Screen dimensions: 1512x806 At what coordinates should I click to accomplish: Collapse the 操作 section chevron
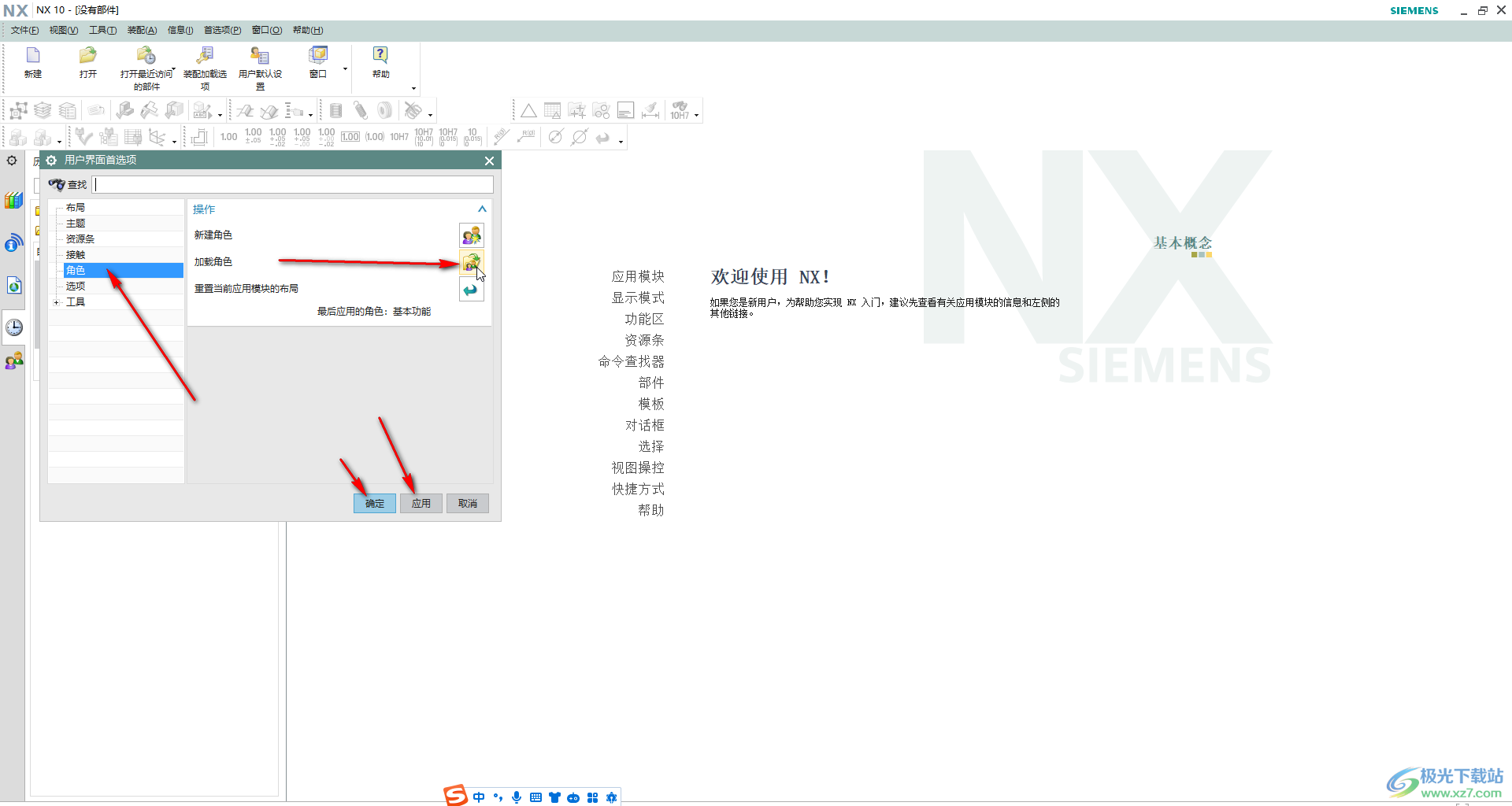[482, 209]
